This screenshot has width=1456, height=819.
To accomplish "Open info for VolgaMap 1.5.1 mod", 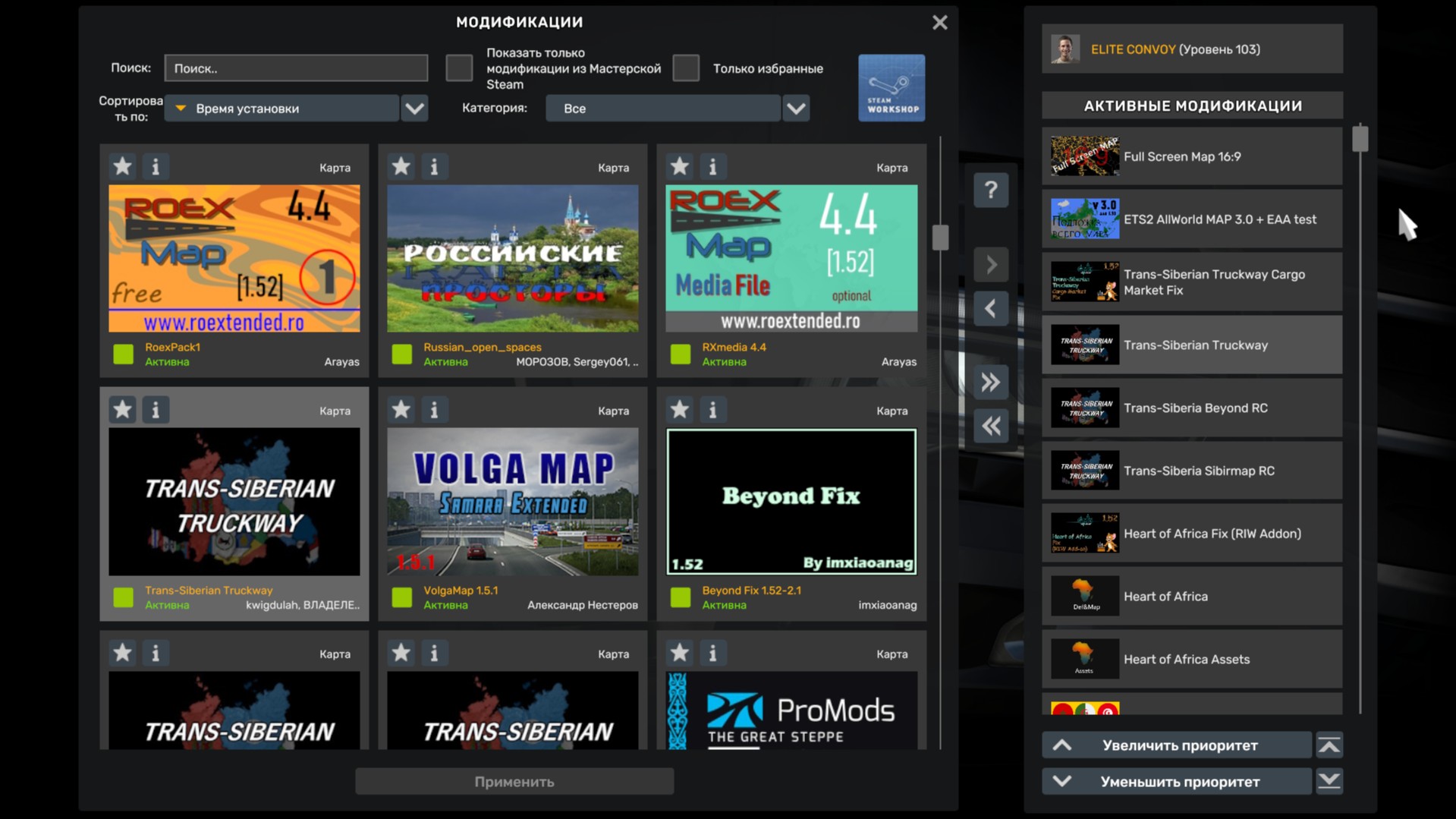I will pyautogui.click(x=434, y=410).
